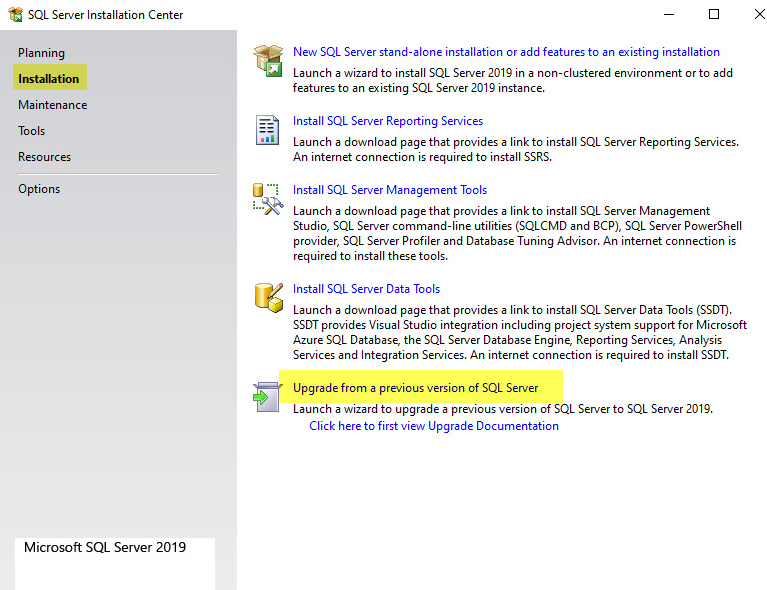
Task: Launch Upgrade from a previous version of SQL Server
Action: pos(415,388)
